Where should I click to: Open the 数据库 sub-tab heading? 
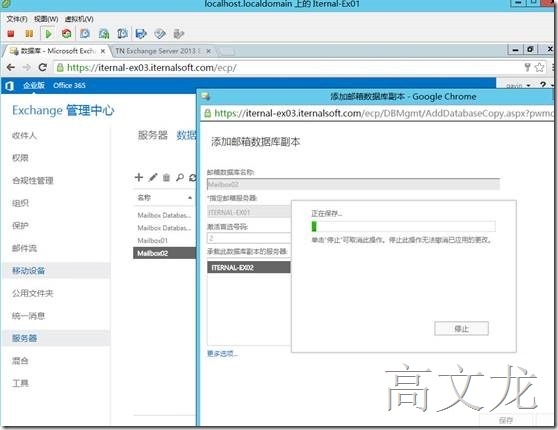click(x=186, y=135)
